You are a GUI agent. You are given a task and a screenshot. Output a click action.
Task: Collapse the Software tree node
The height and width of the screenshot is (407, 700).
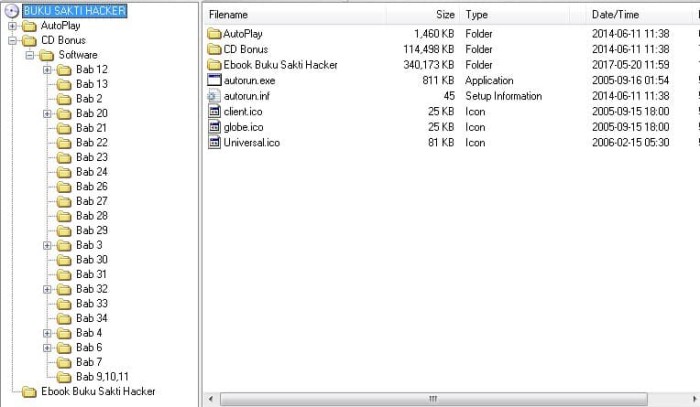point(29,55)
